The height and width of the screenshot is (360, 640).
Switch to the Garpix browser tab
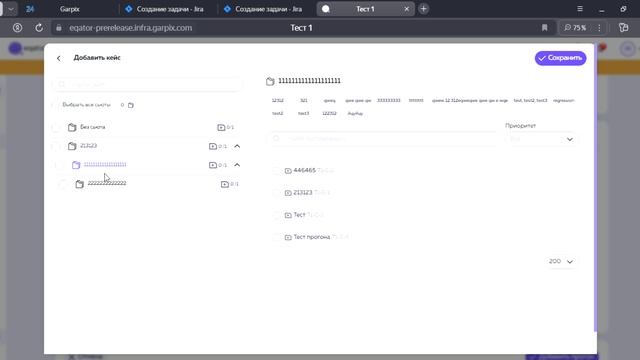tap(70, 9)
